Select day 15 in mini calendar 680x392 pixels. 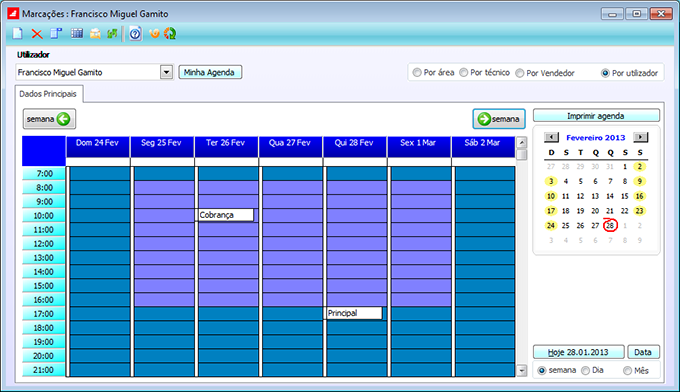click(x=625, y=196)
